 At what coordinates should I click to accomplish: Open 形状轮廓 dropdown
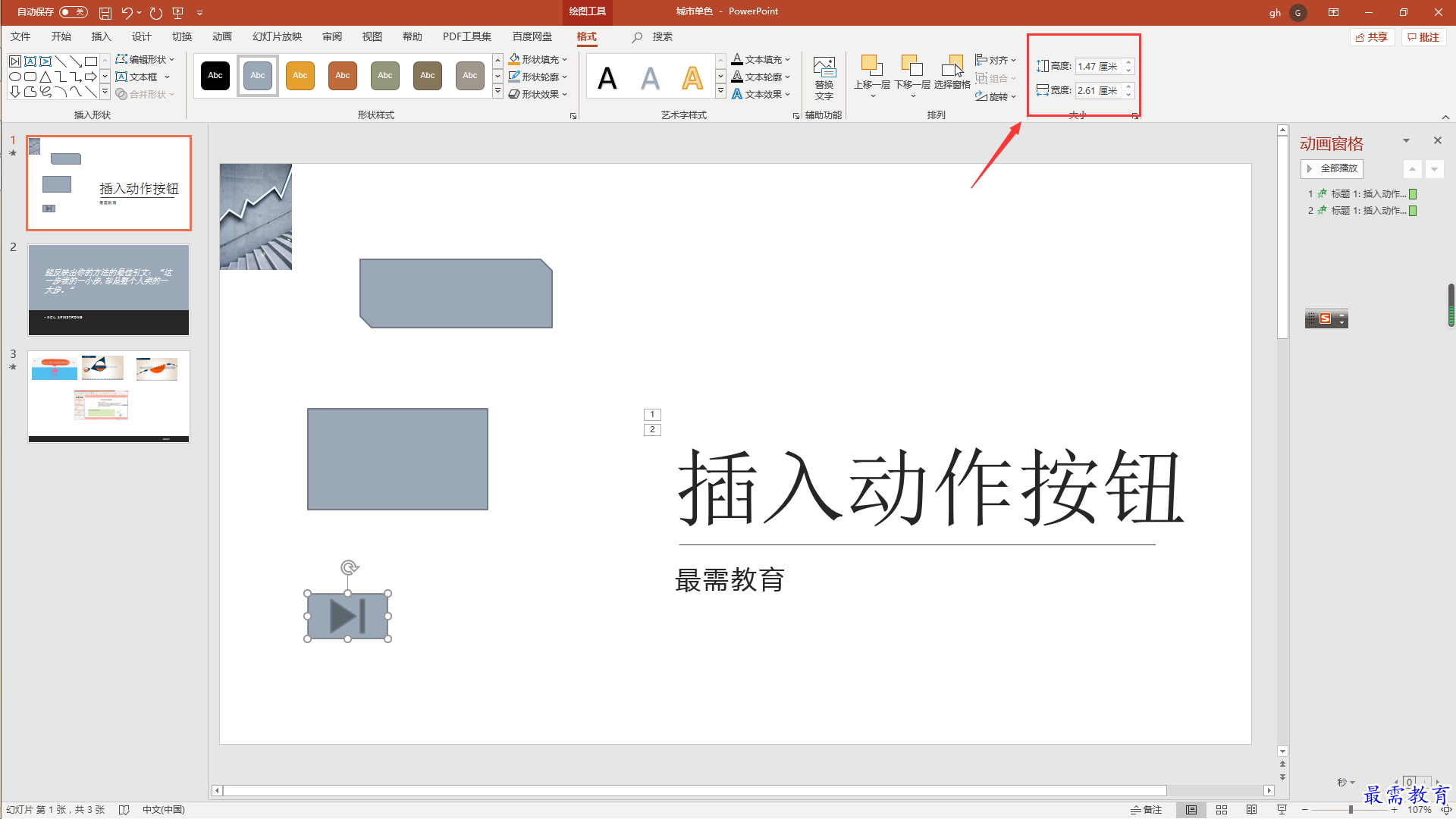click(538, 77)
